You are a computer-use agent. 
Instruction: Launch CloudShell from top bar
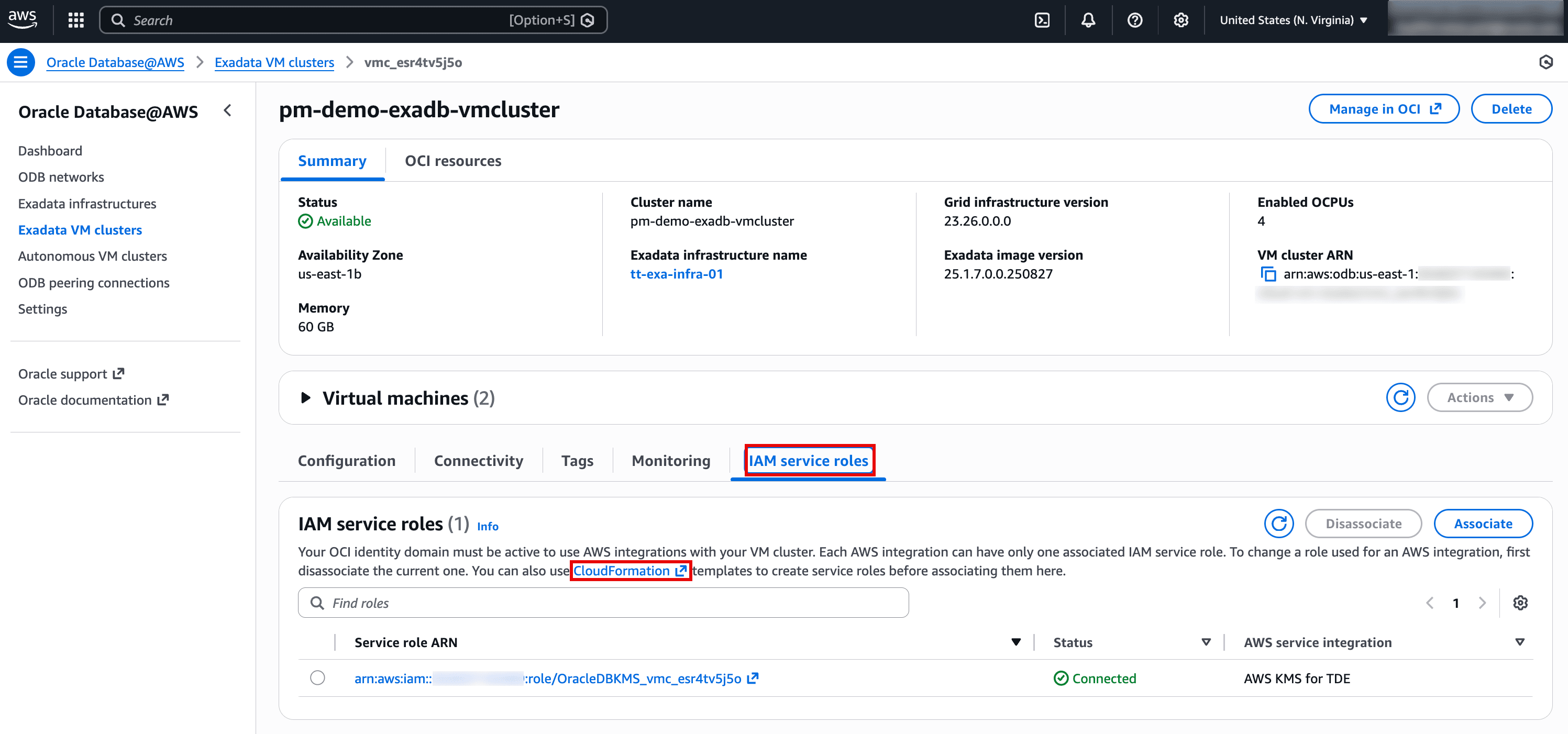(1042, 20)
